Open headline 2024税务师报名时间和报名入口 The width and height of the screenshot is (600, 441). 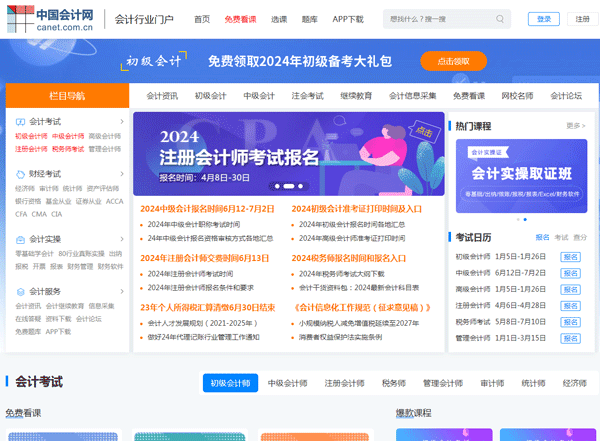point(349,258)
